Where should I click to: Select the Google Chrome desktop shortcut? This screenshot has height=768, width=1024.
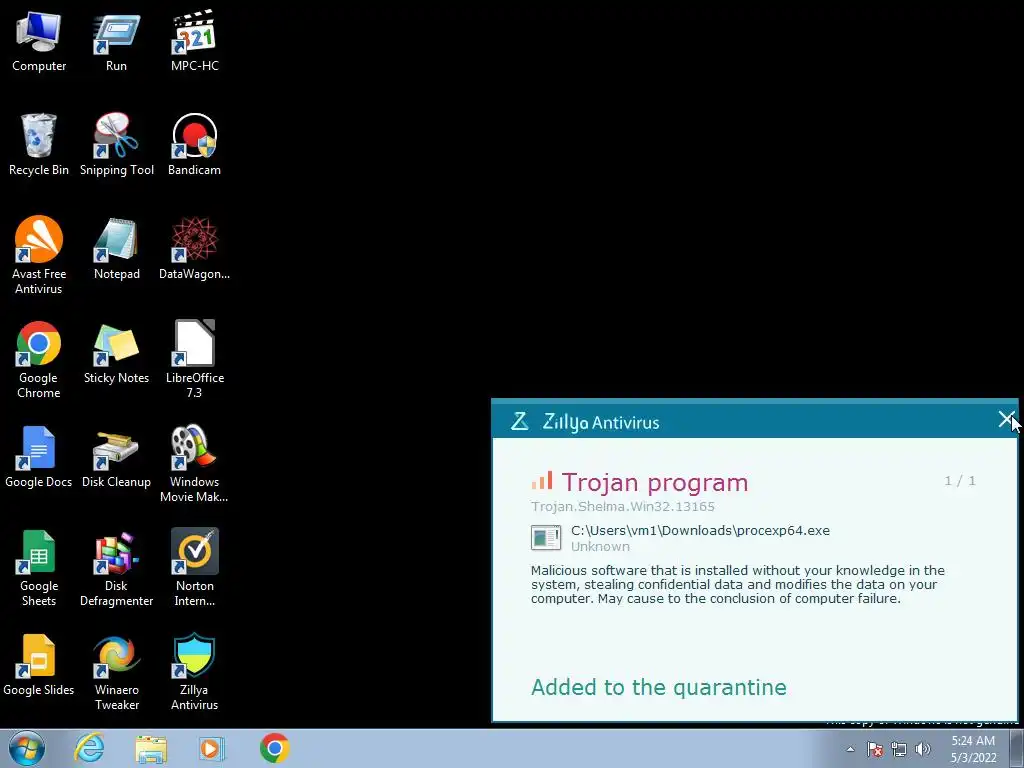39,360
